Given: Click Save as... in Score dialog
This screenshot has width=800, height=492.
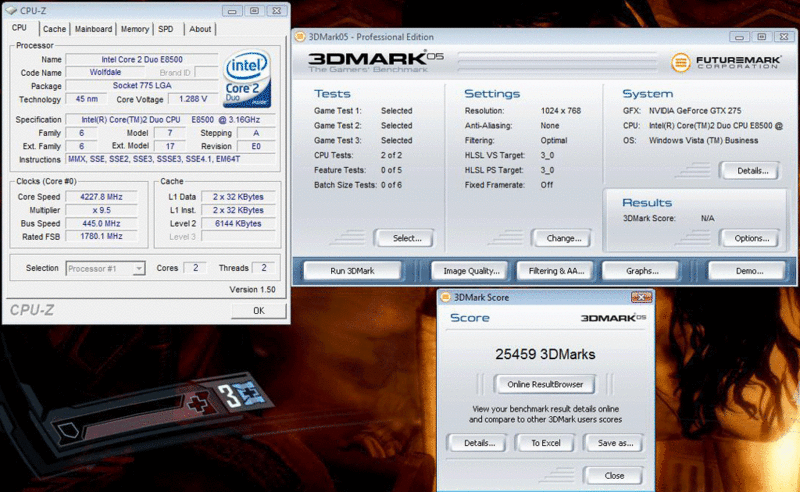Looking at the screenshot, I should pyautogui.click(x=615, y=443).
